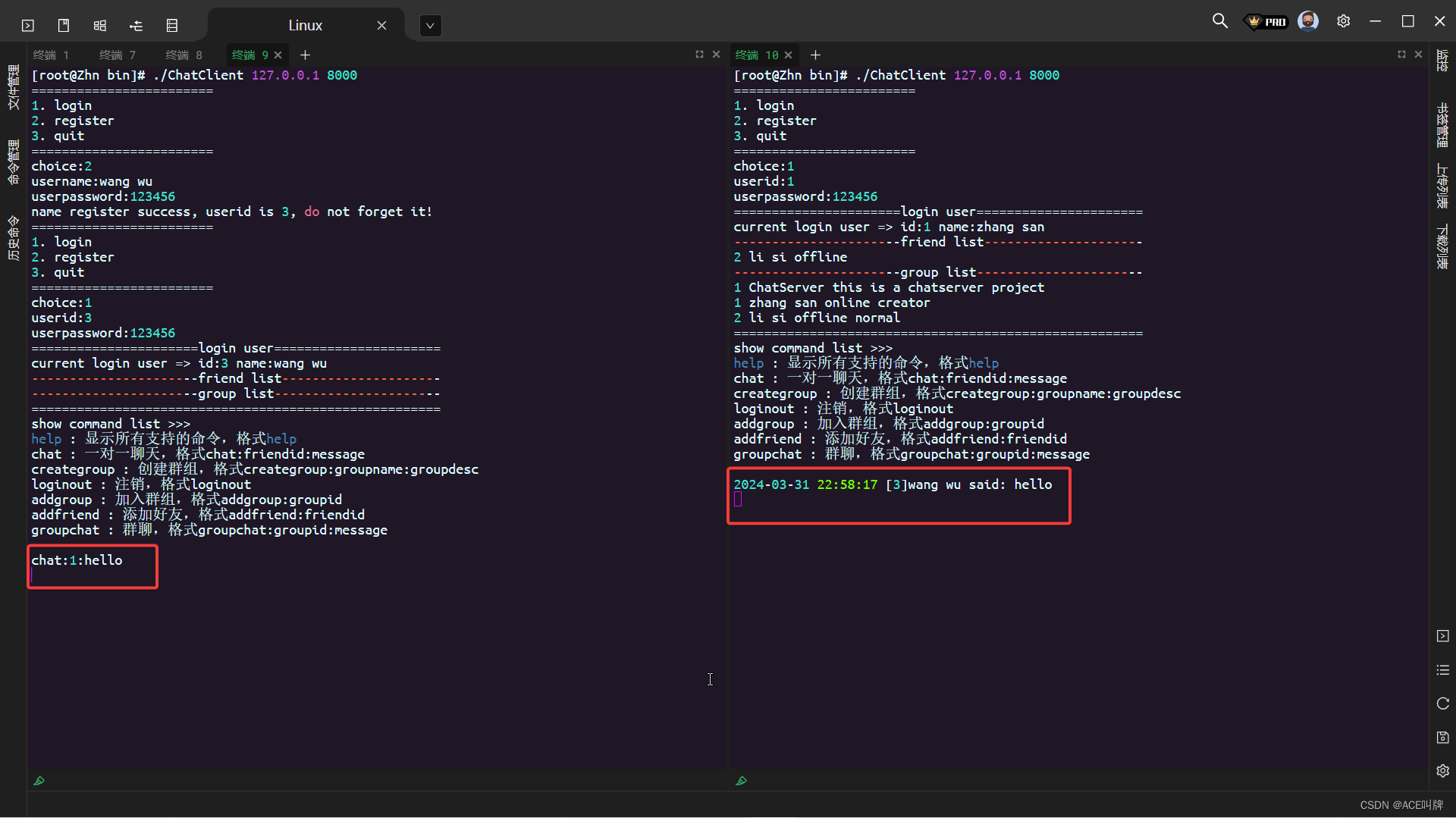Maximize the left terminal pane

pyautogui.click(x=699, y=55)
